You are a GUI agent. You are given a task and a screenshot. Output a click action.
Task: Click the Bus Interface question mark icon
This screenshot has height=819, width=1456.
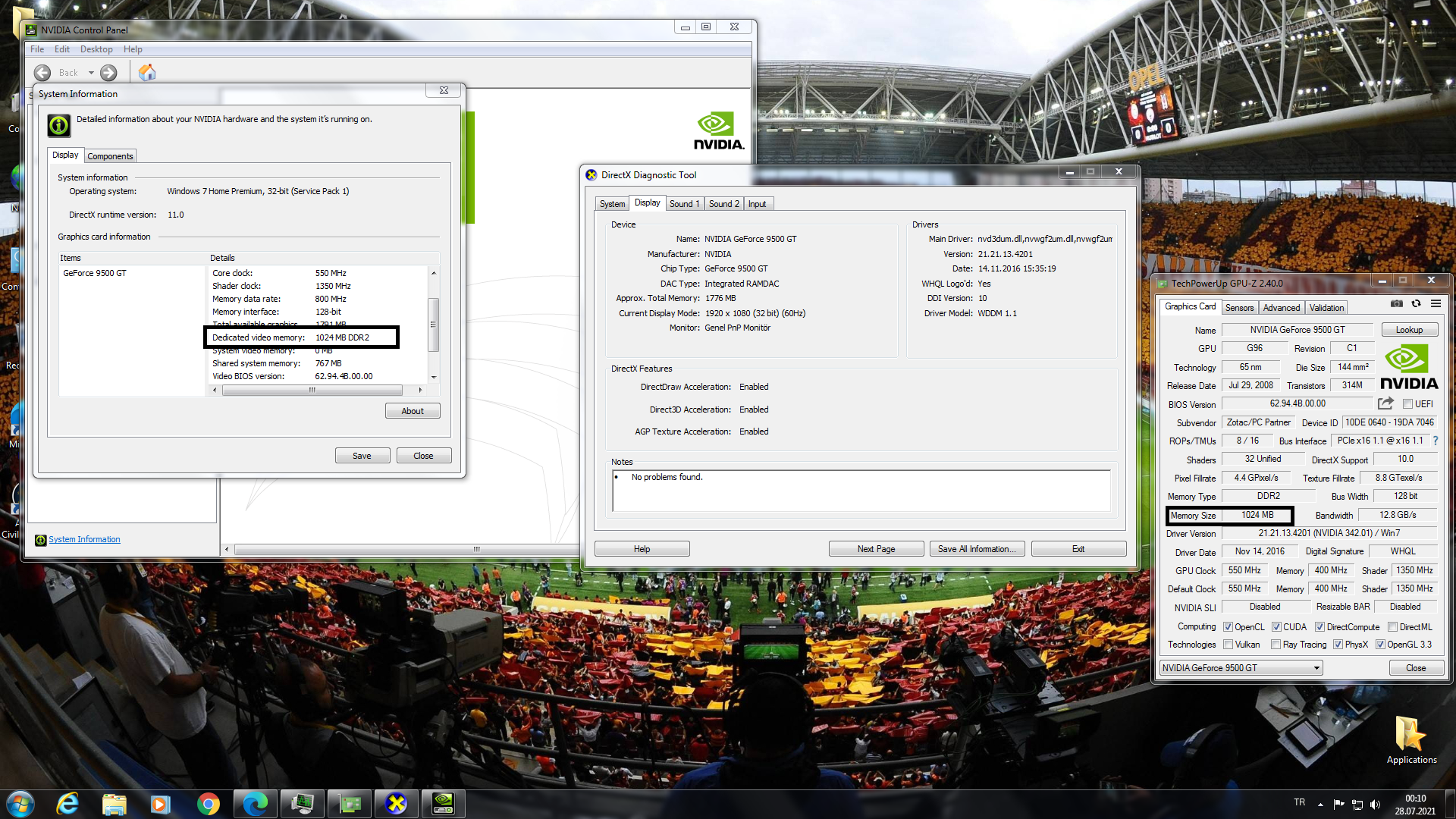1435,441
